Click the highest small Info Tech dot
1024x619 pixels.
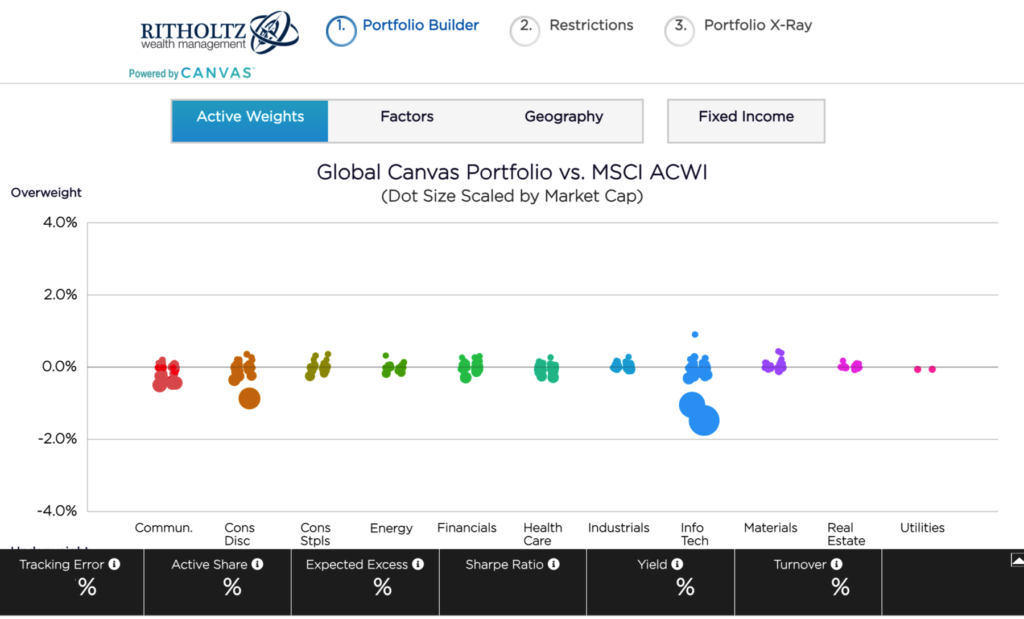pyautogui.click(x=695, y=335)
